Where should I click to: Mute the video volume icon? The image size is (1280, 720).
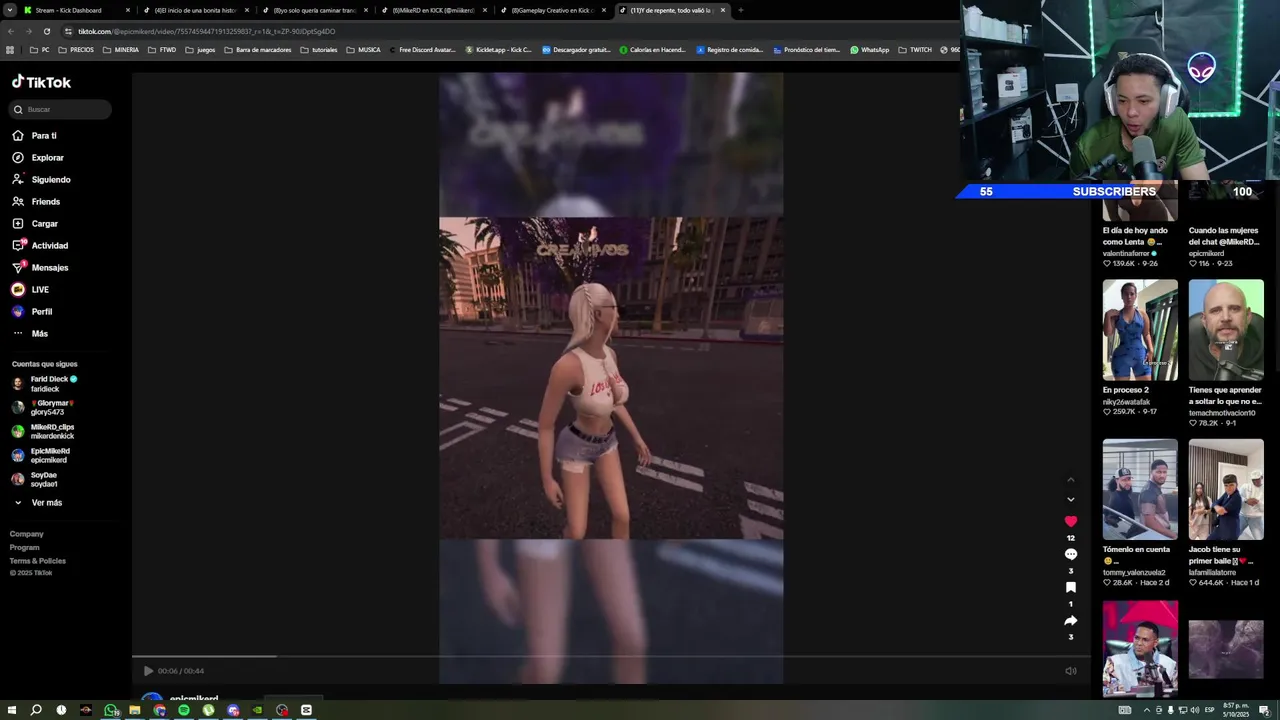pos(1070,671)
